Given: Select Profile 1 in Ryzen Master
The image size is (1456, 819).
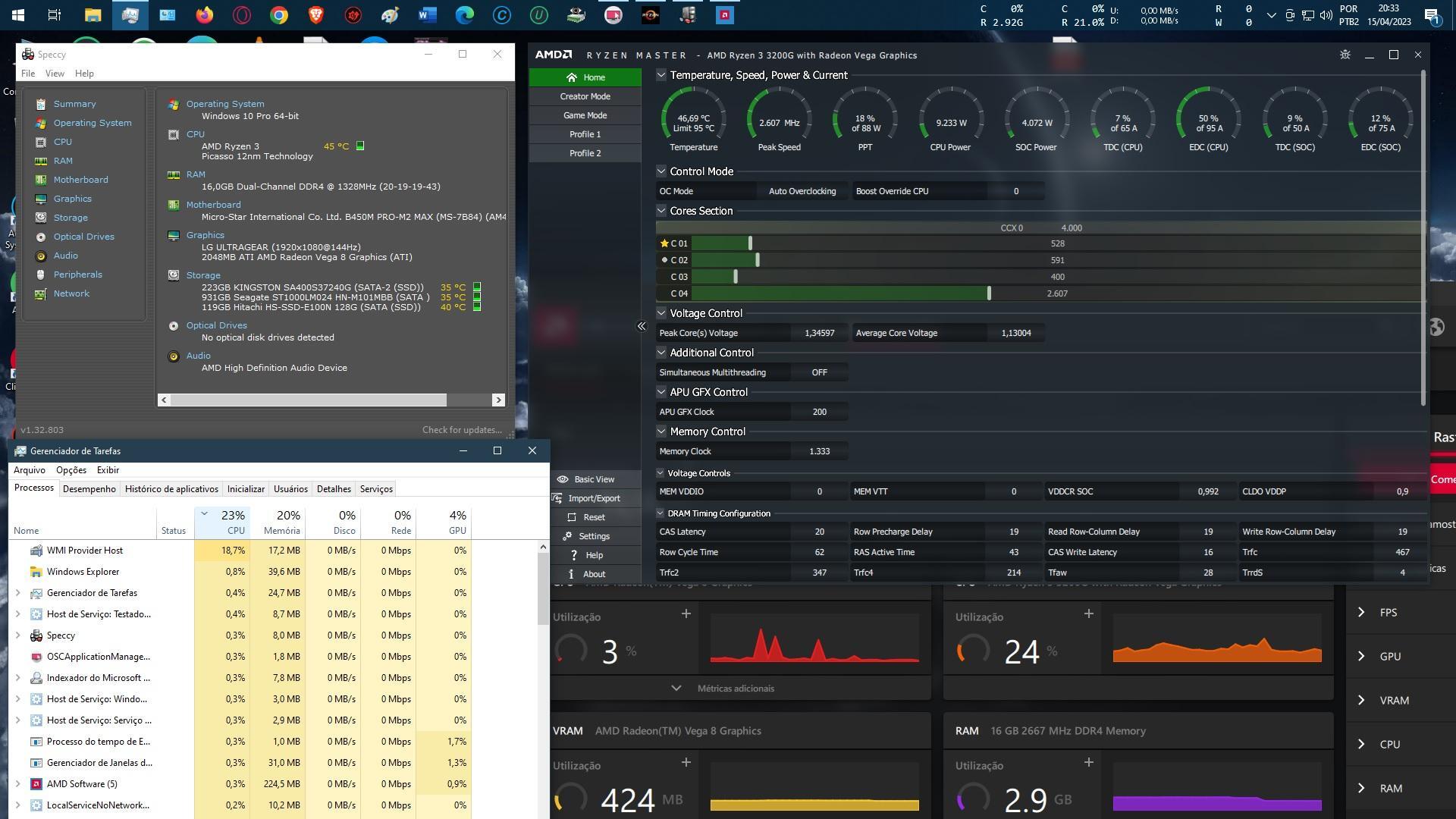Looking at the screenshot, I should (585, 134).
